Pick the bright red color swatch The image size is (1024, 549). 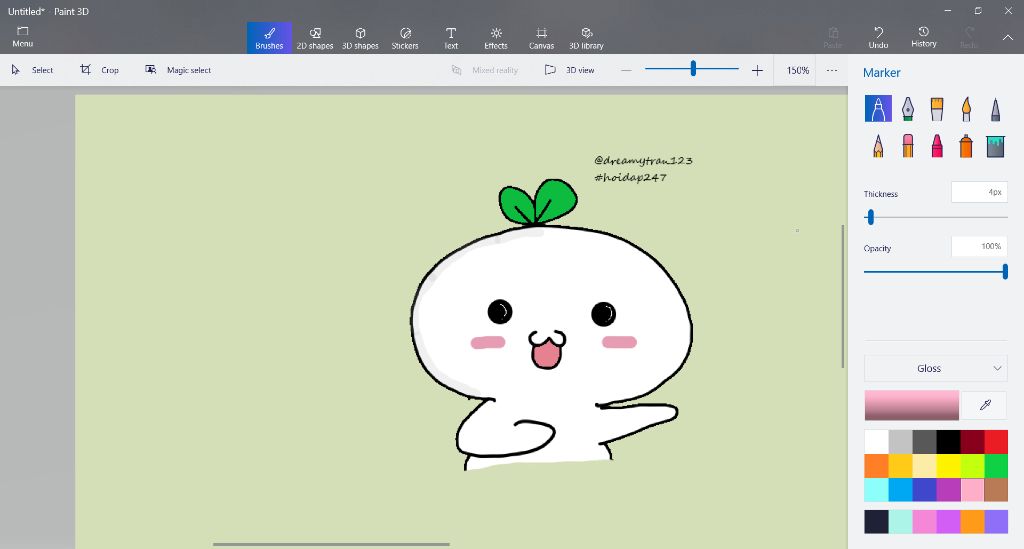[996, 442]
